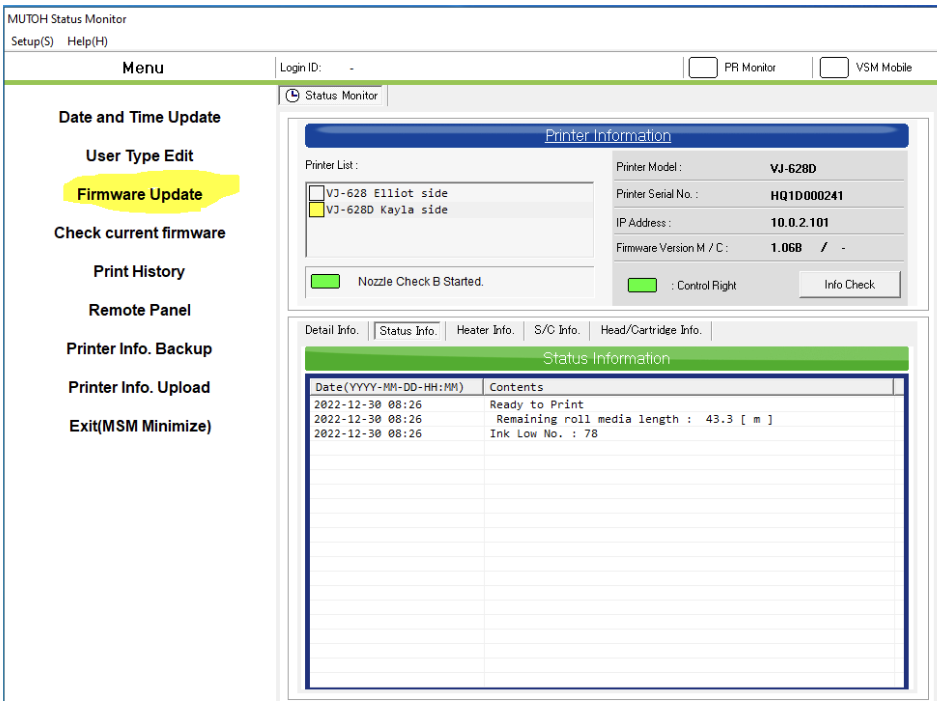Switch to the Detail Info. tab
948x726 pixels.
coord(332,330)
